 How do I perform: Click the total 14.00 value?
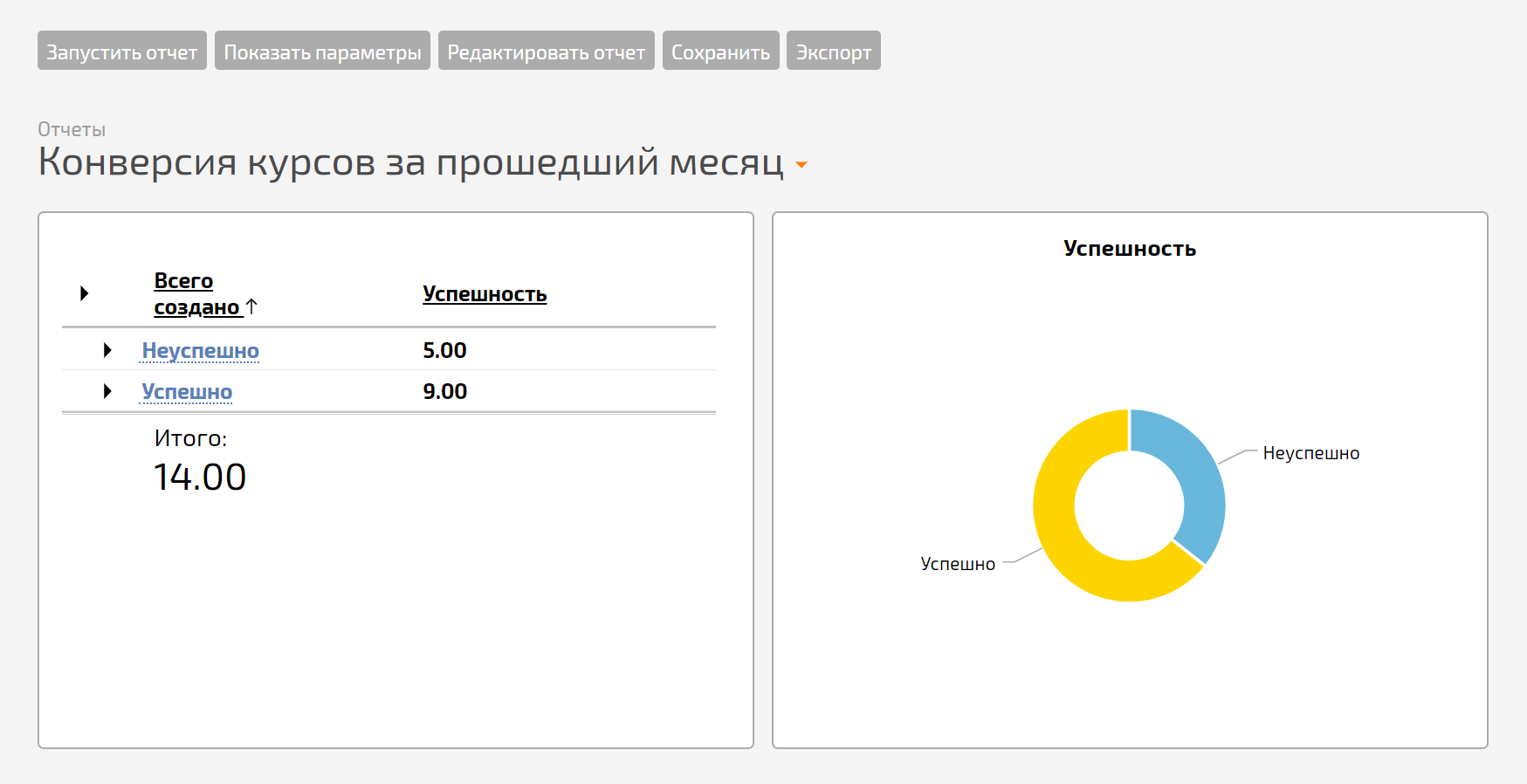pyautogui.click(x=200, y=478)
